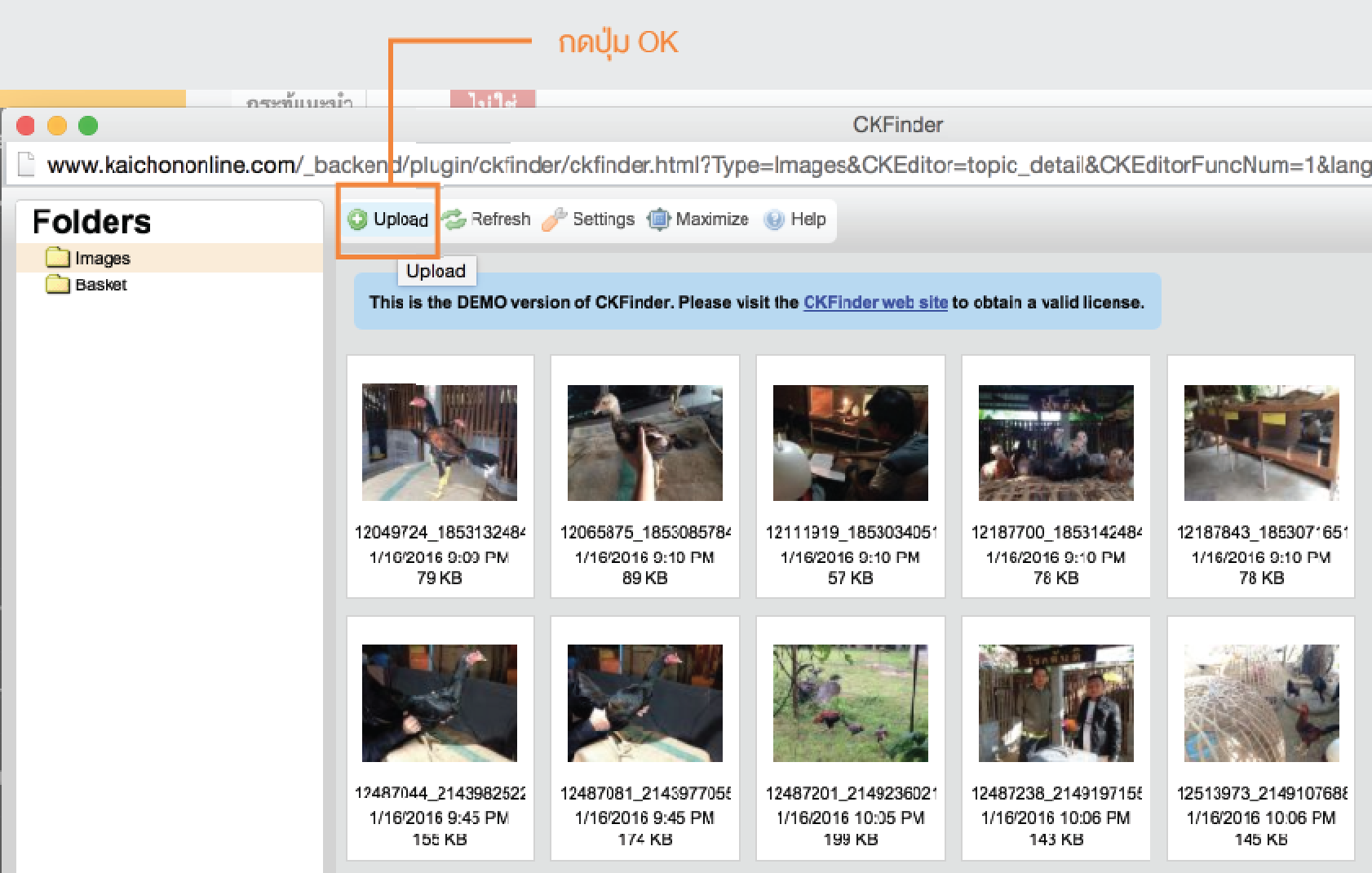Select the Images folder in tree

(102, 258)
